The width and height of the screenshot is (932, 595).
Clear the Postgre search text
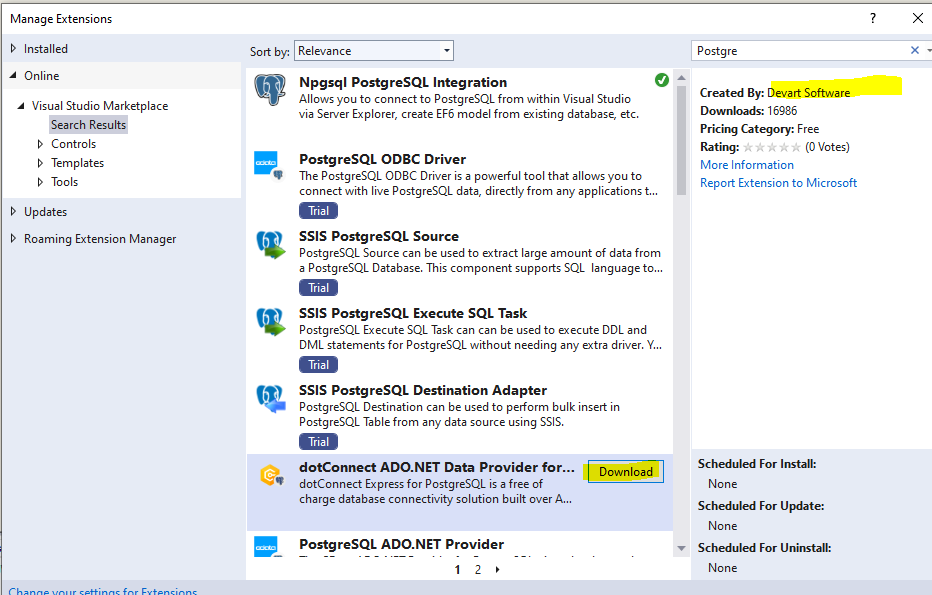tap(915, 51)
